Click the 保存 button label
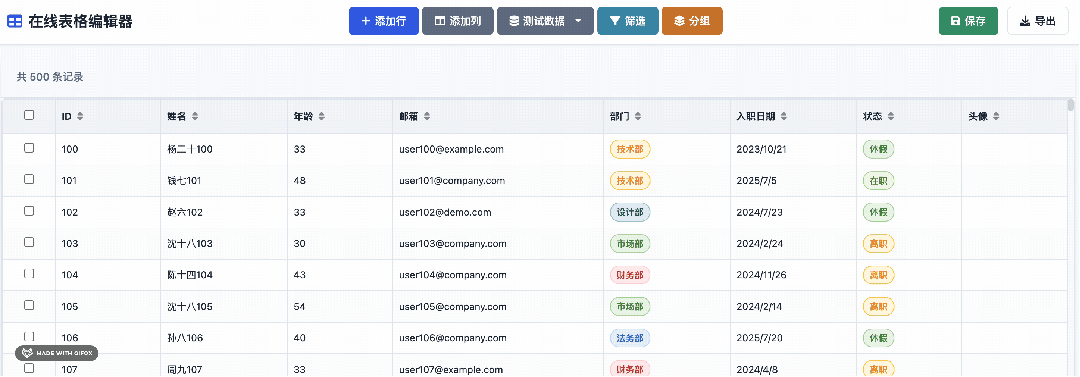Screen dimensions: 1080x377 (975, 21)
